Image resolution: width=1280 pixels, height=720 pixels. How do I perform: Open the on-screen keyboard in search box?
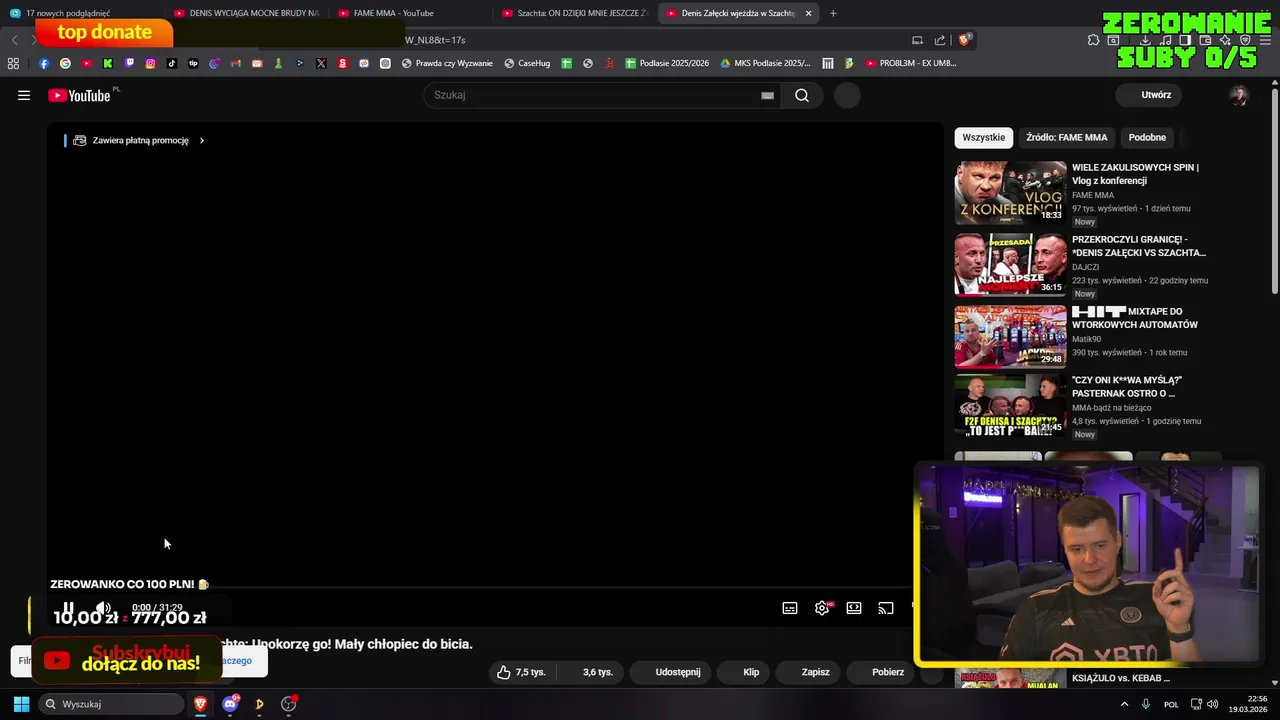pyautogui.click(x=767, y=95)
